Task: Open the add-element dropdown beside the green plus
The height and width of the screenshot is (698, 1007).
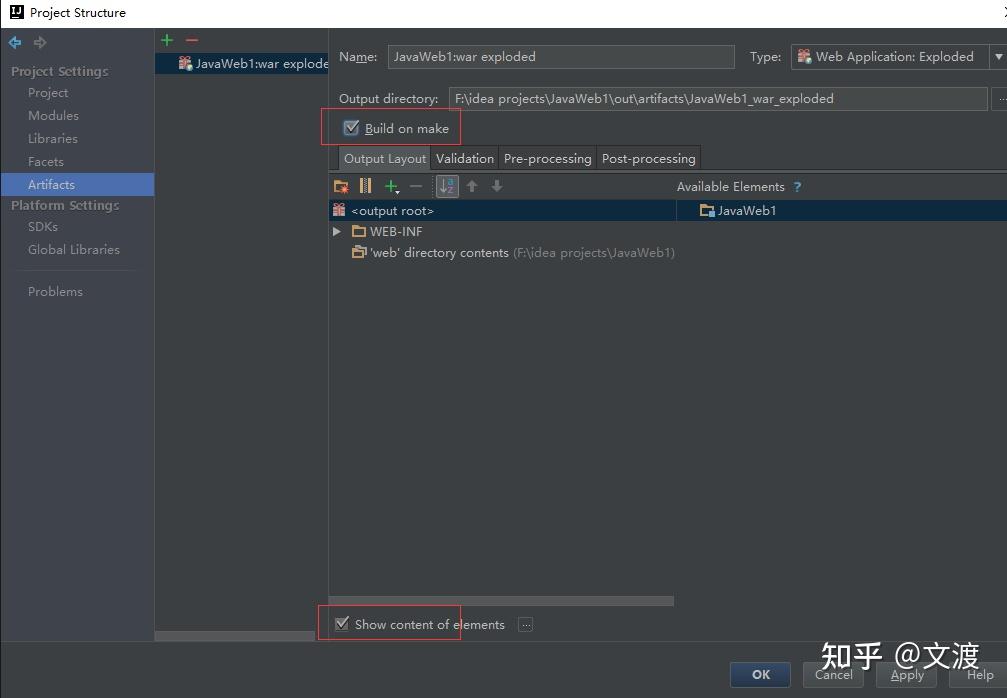Action: 399,190
